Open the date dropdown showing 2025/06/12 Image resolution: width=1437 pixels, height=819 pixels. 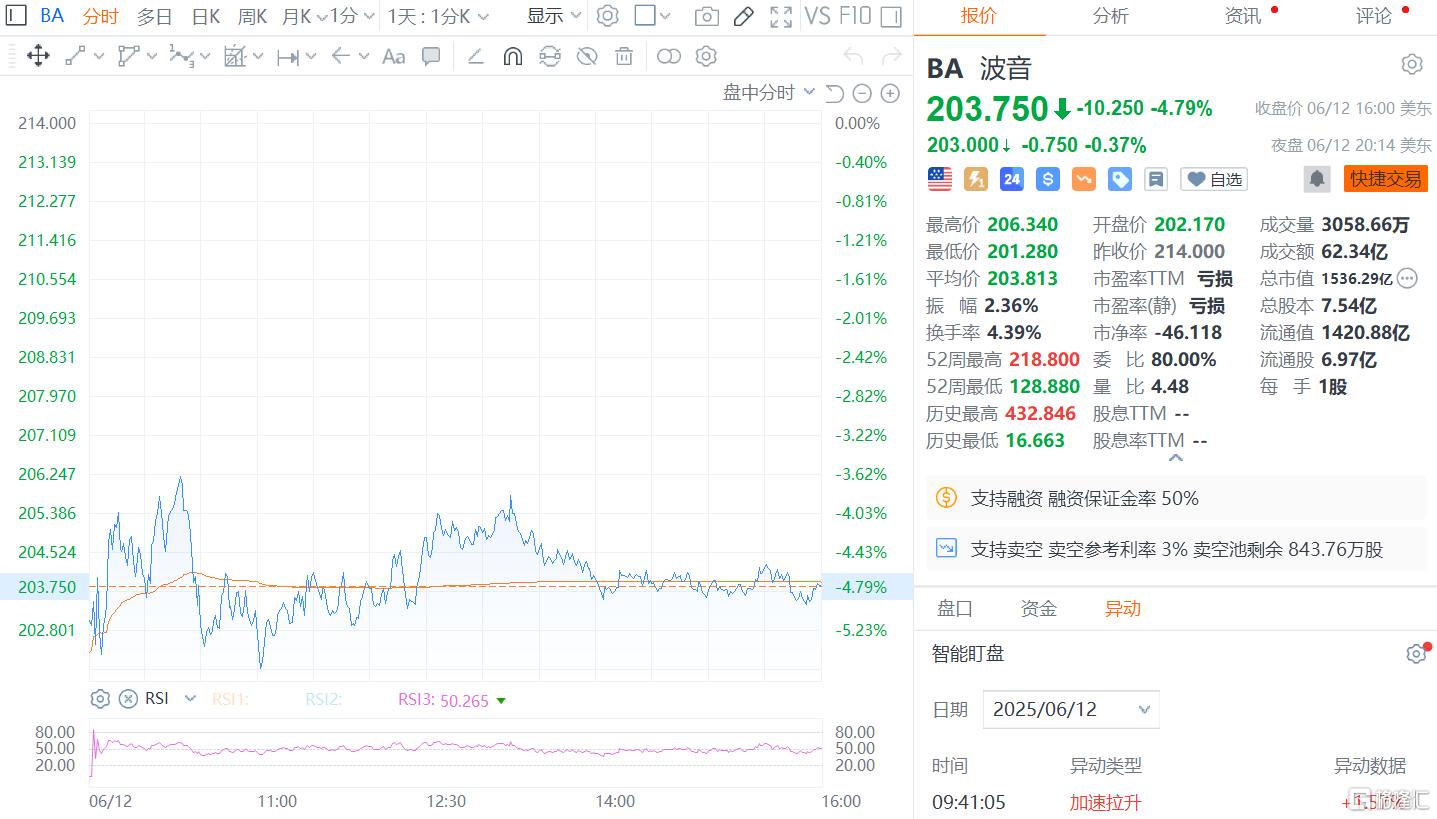(1071, 710)
